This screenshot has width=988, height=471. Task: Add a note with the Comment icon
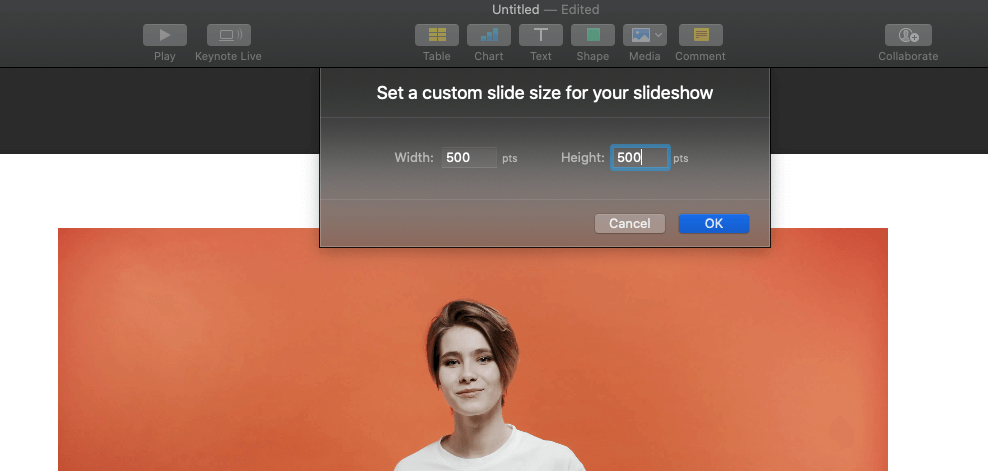click(700, 35)
